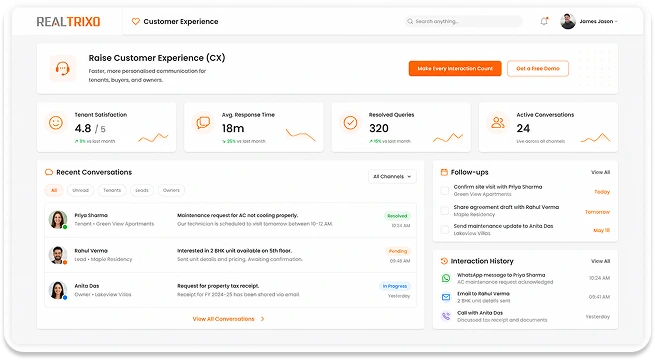Click the search magnifier icon

(x=410, y=21)
